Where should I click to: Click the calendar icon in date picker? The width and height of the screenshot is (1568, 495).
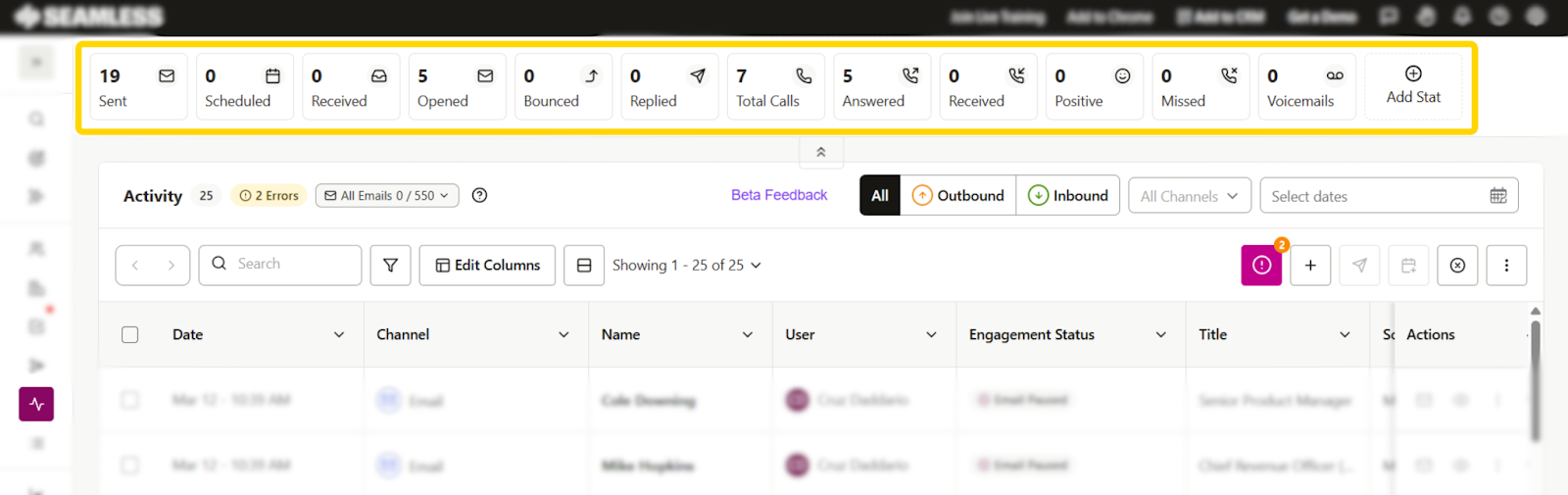click(x=1498, y=196)
